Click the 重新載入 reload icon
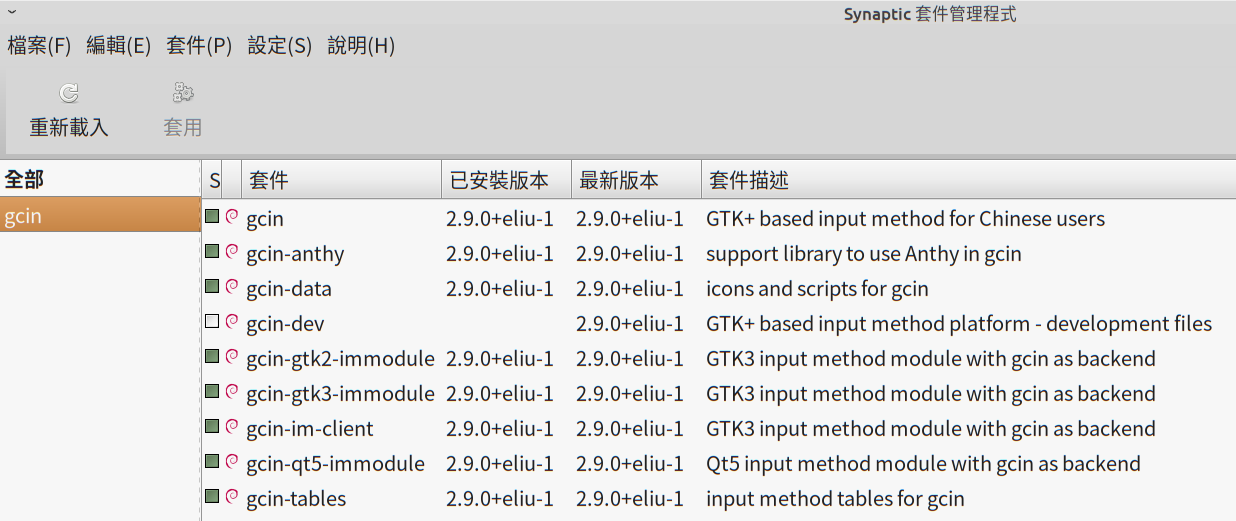The width and height of the screenshot is (1236, 521). tap(69, 93)
